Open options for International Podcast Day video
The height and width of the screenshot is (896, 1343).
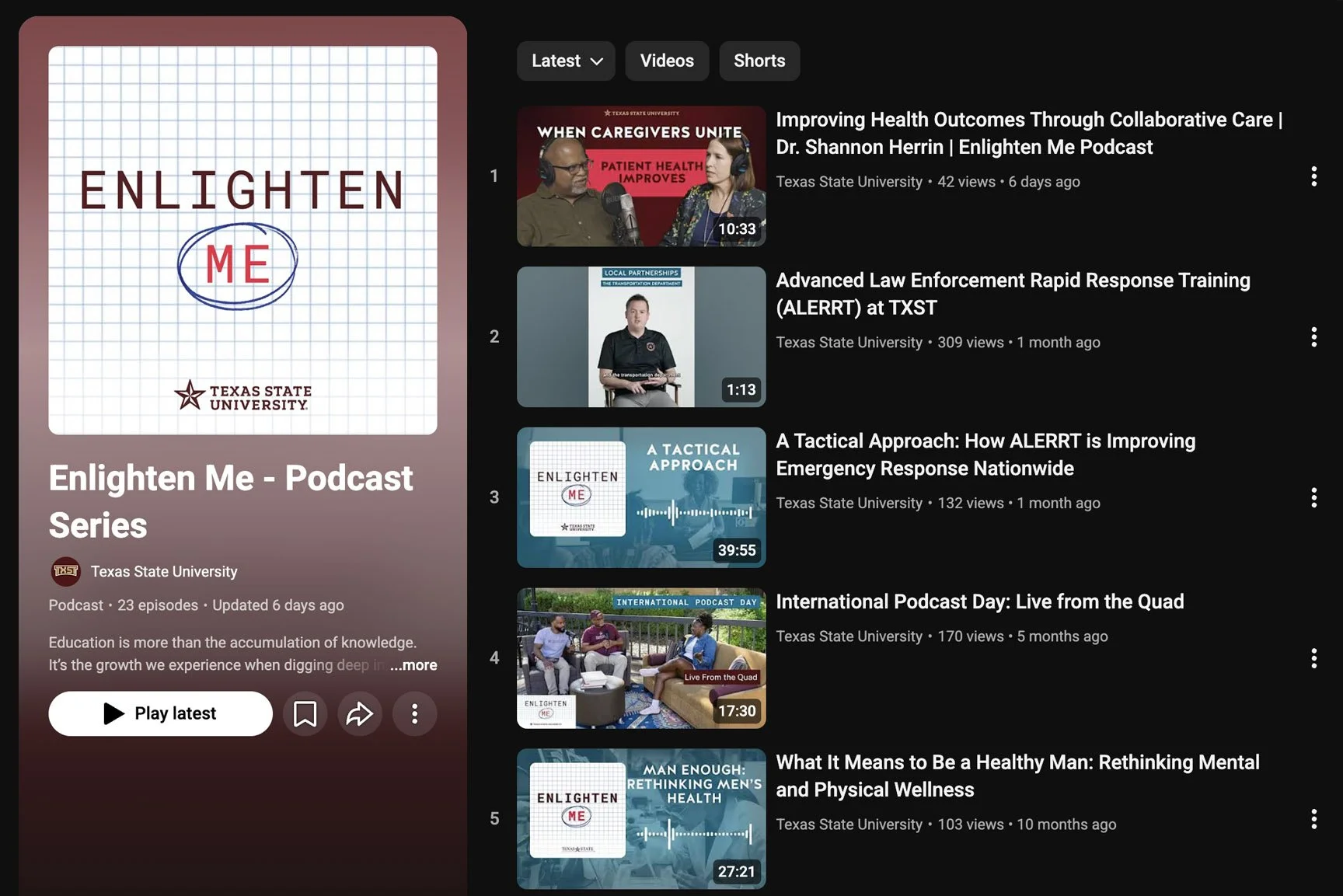click(x=1313, y=658)
